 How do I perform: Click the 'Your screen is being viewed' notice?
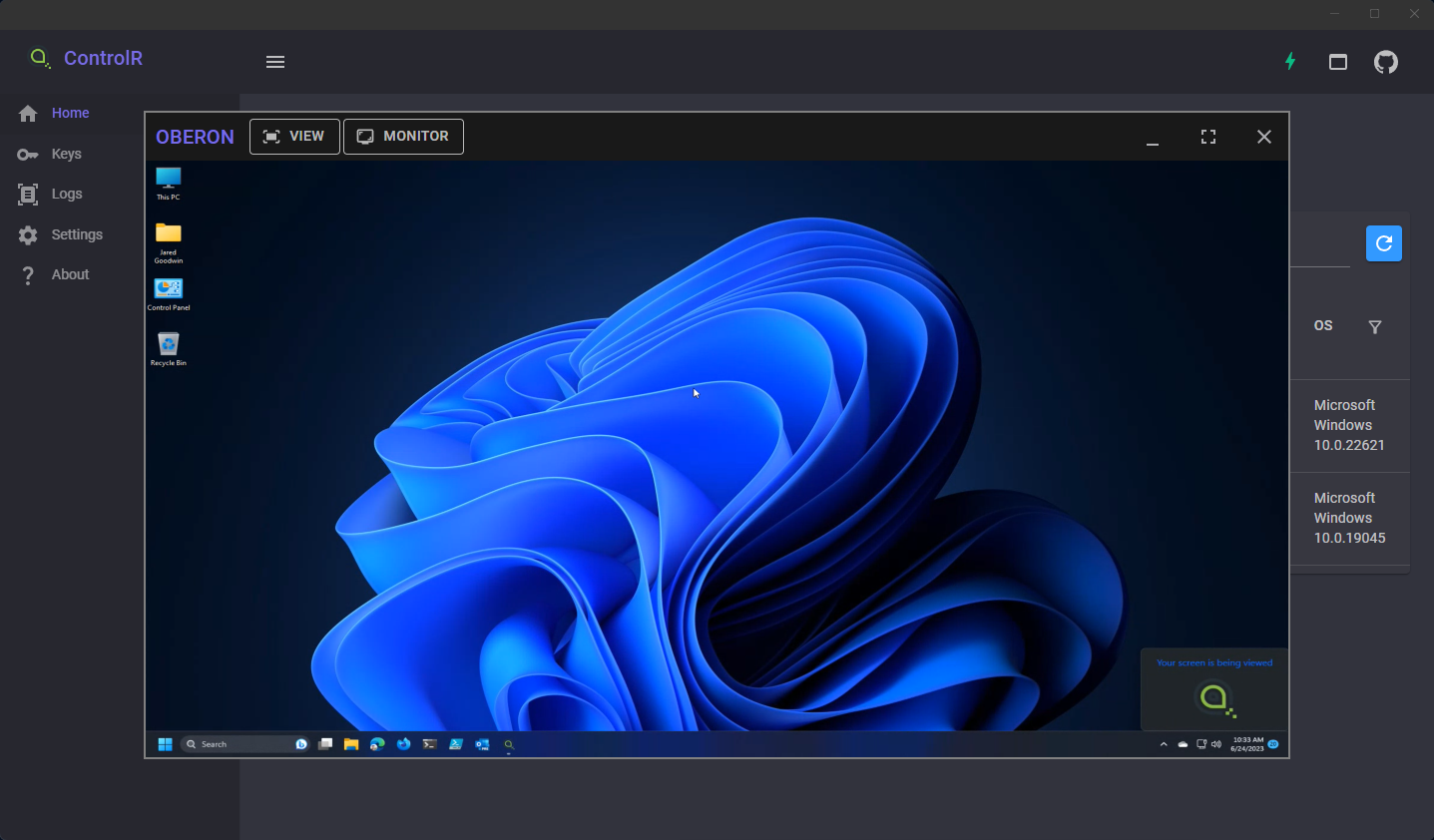pos(1214,689)
